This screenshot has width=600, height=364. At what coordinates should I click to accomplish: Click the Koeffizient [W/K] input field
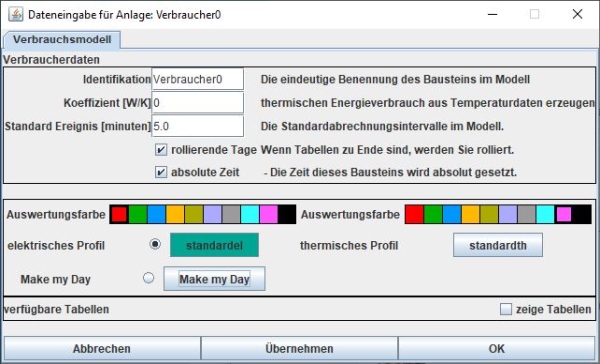(197, 103)
